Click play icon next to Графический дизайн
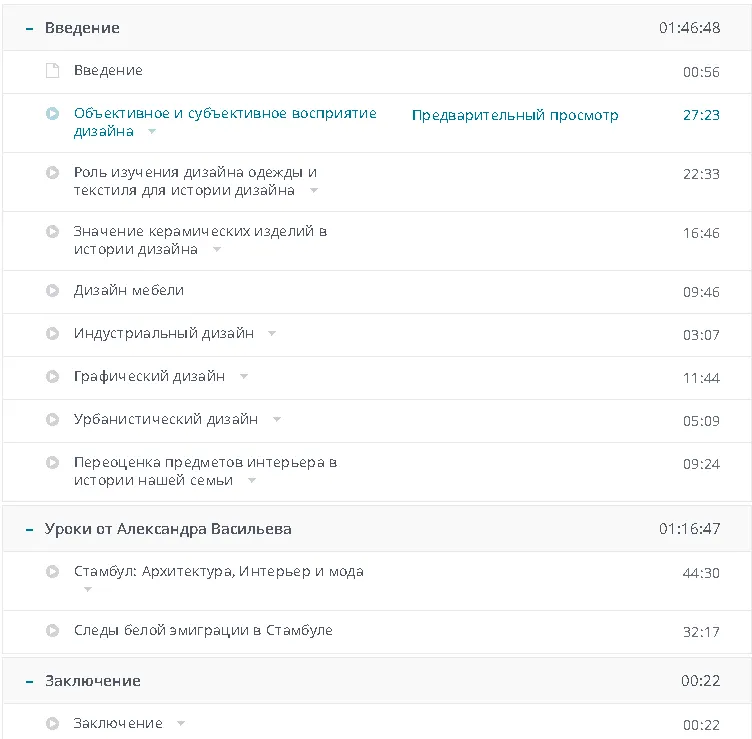The image size is (752, 739). coord(52,377)
